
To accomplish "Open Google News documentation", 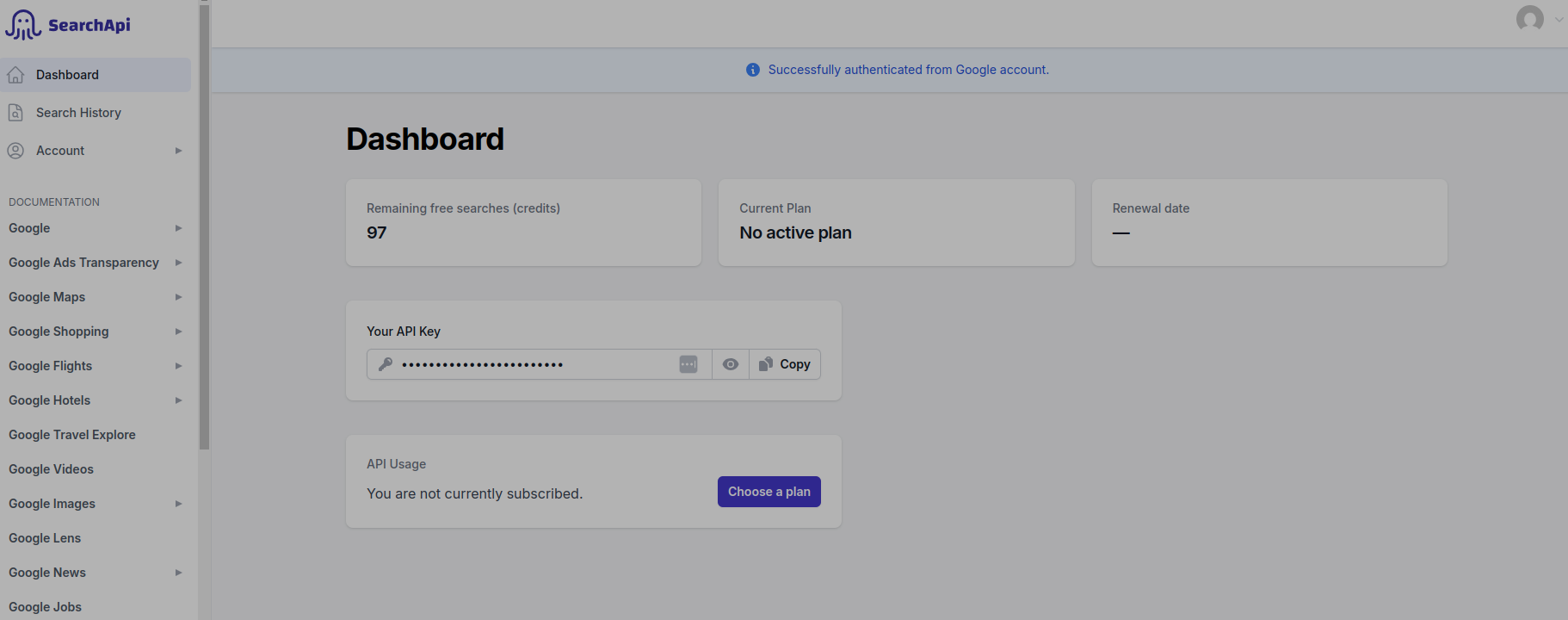I will pyautogui.click(x=47, y=573).
